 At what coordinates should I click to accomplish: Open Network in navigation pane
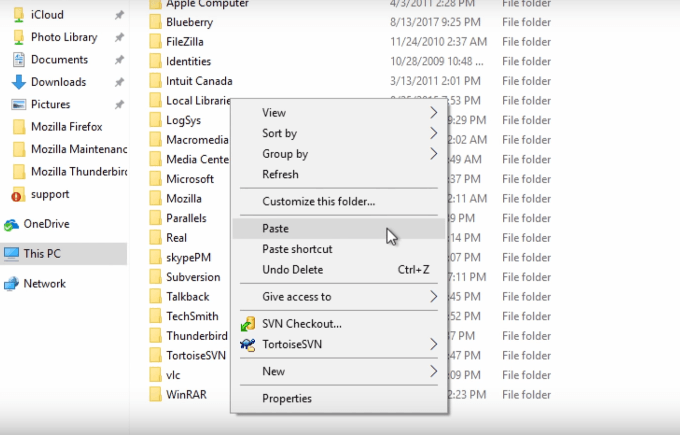[x=44, y=284]
